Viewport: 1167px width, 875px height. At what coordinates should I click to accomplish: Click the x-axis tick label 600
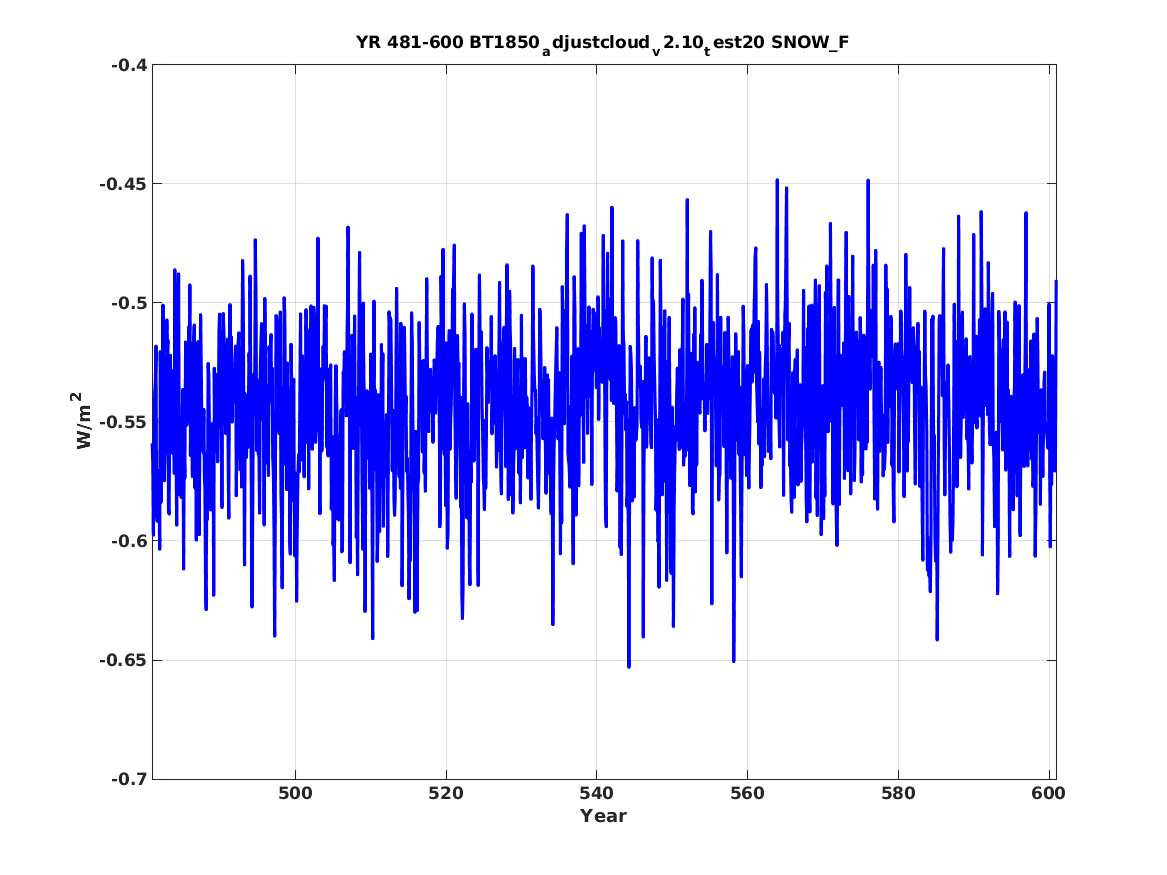(1049, 793)
